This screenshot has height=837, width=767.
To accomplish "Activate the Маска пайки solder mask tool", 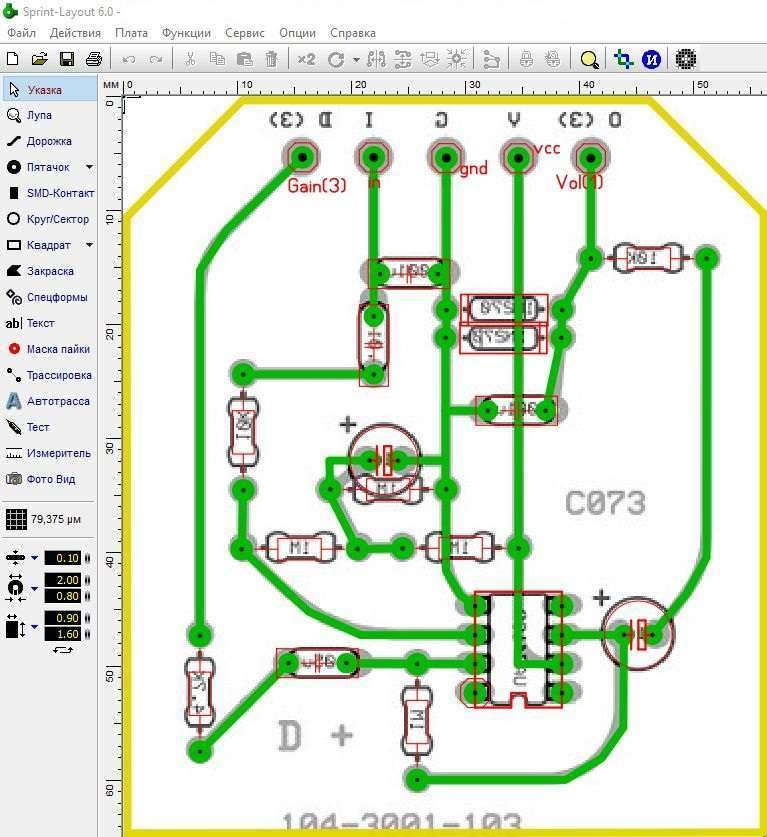I will 49,349.
